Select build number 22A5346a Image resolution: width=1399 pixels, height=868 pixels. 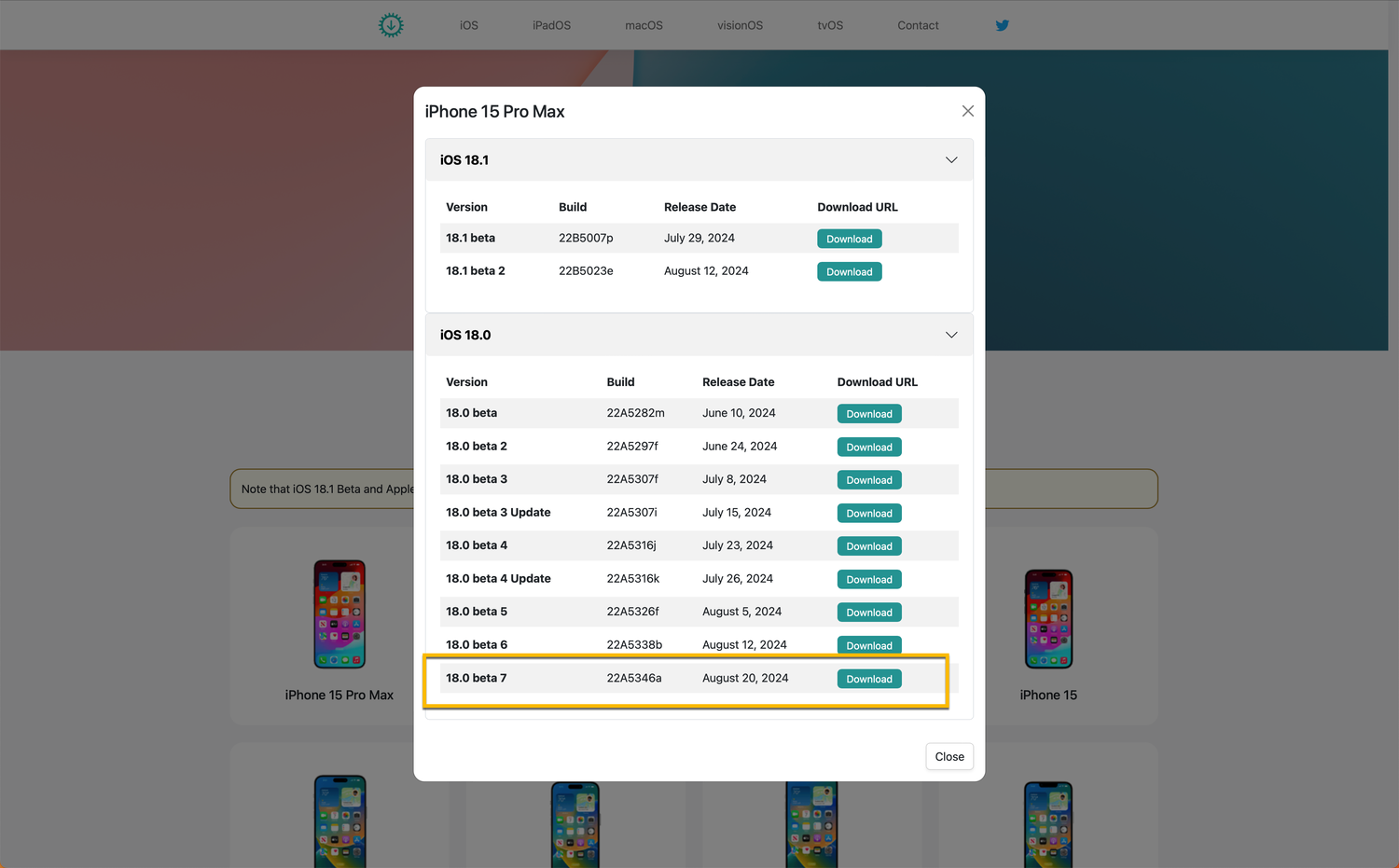[634, 678]
